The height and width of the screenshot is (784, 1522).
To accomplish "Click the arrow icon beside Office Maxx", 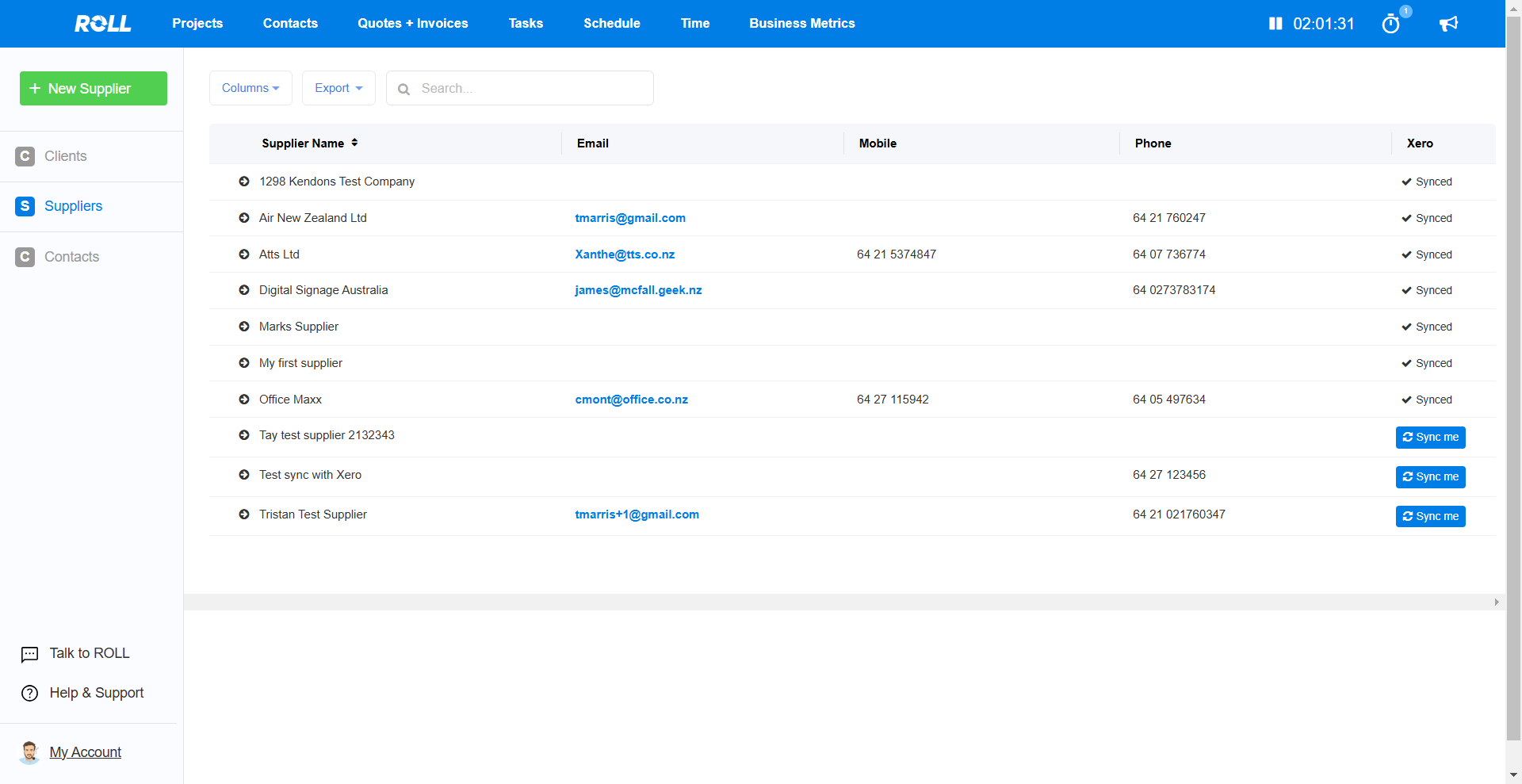I will 244,400.
